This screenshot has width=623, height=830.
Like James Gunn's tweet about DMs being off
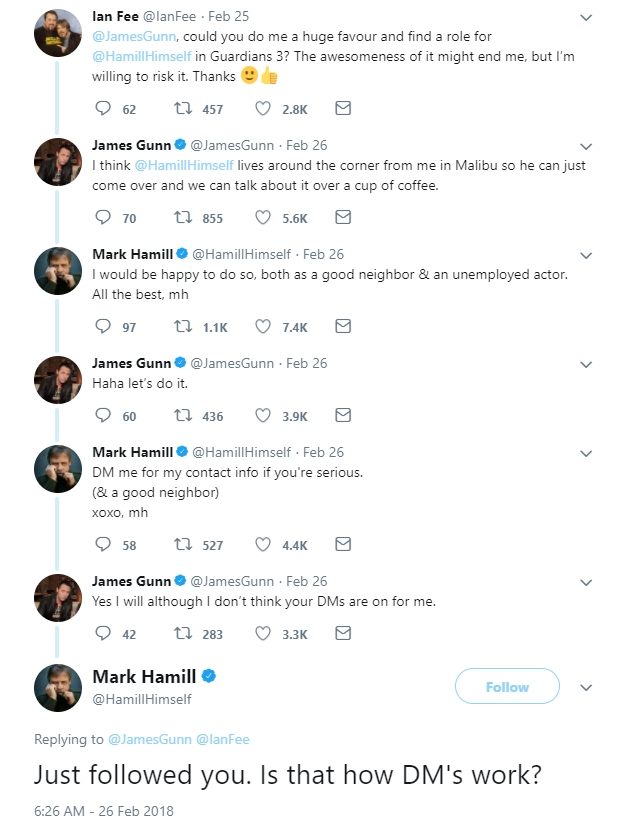(x=264, y=633)
